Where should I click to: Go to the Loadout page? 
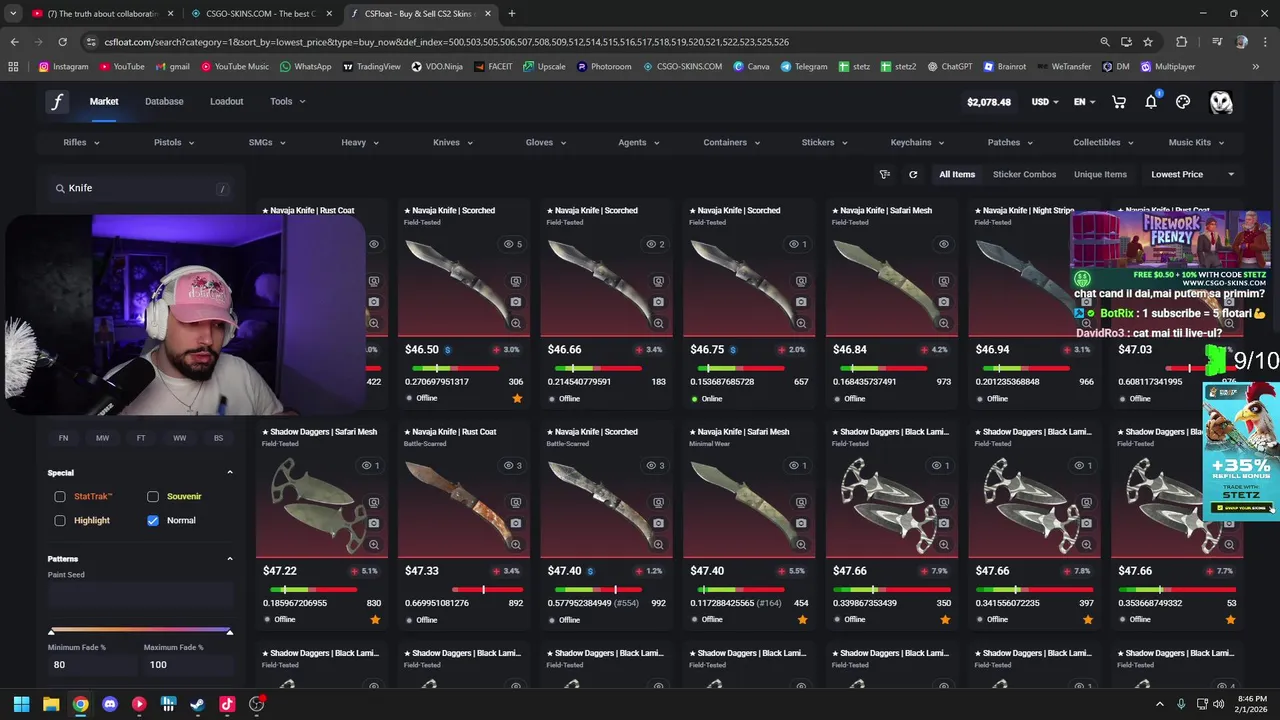[x=226, y=101]
